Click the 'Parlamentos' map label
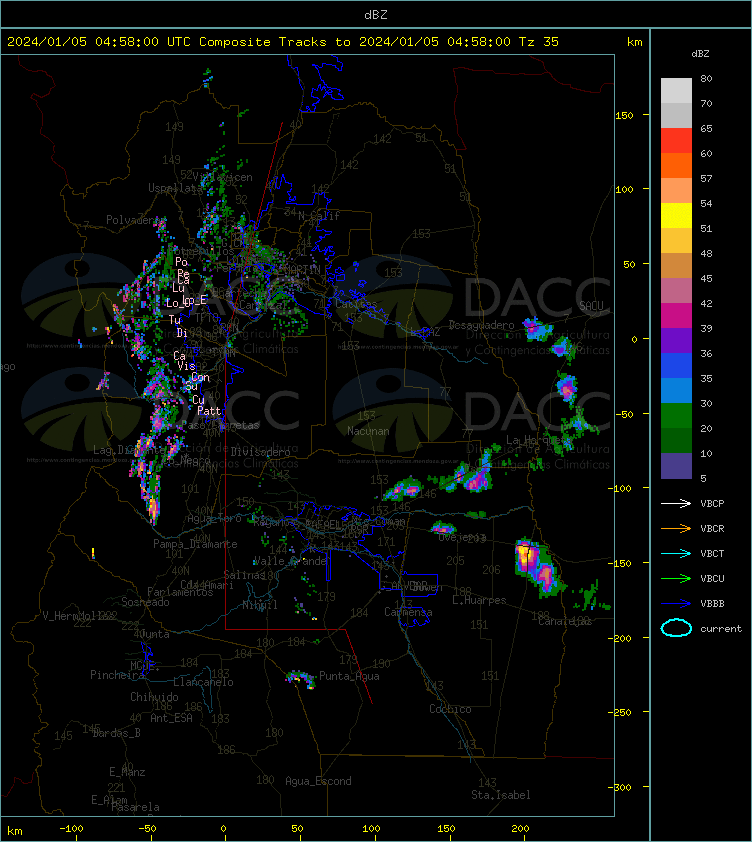752x842 pixels. coord(180,592)
